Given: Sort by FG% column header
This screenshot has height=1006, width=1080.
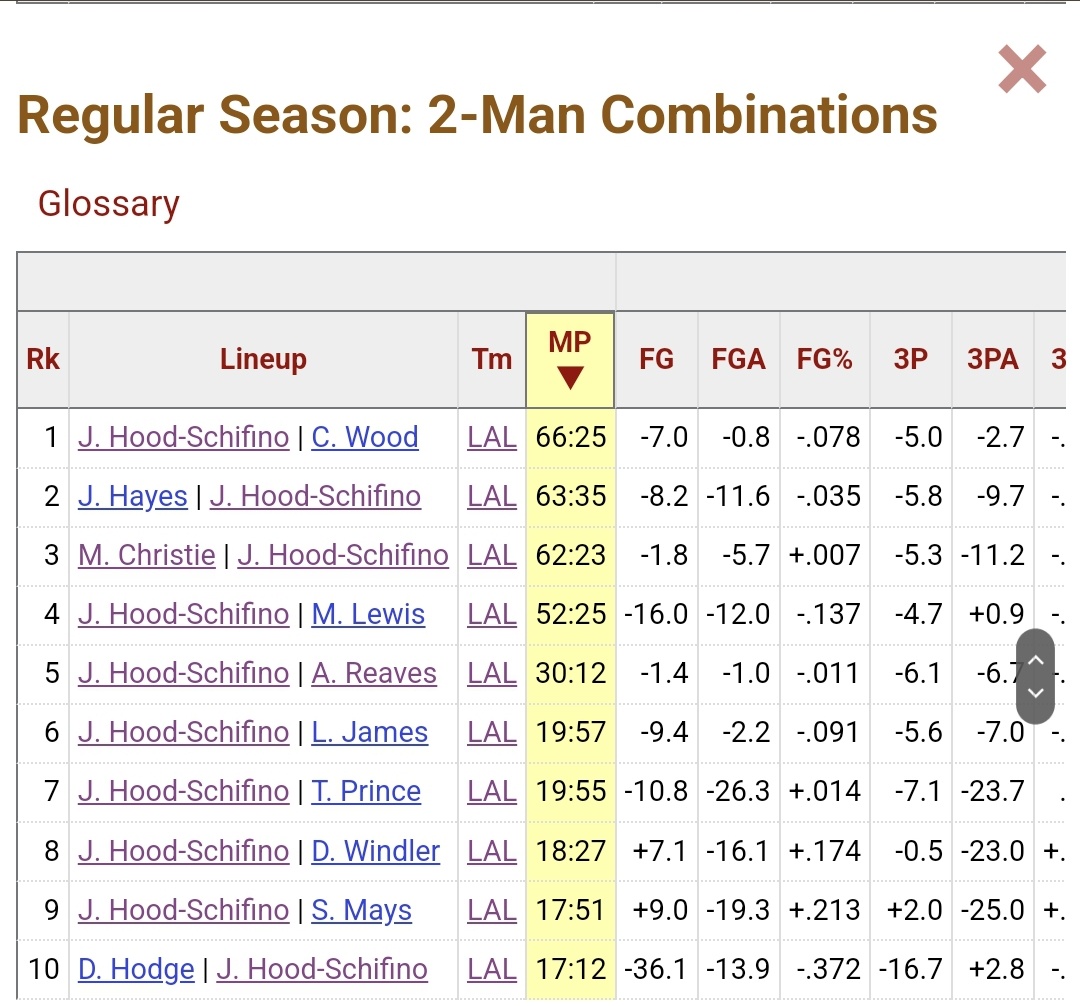Looking at the screenshot, I should click(x=824, y=359).
